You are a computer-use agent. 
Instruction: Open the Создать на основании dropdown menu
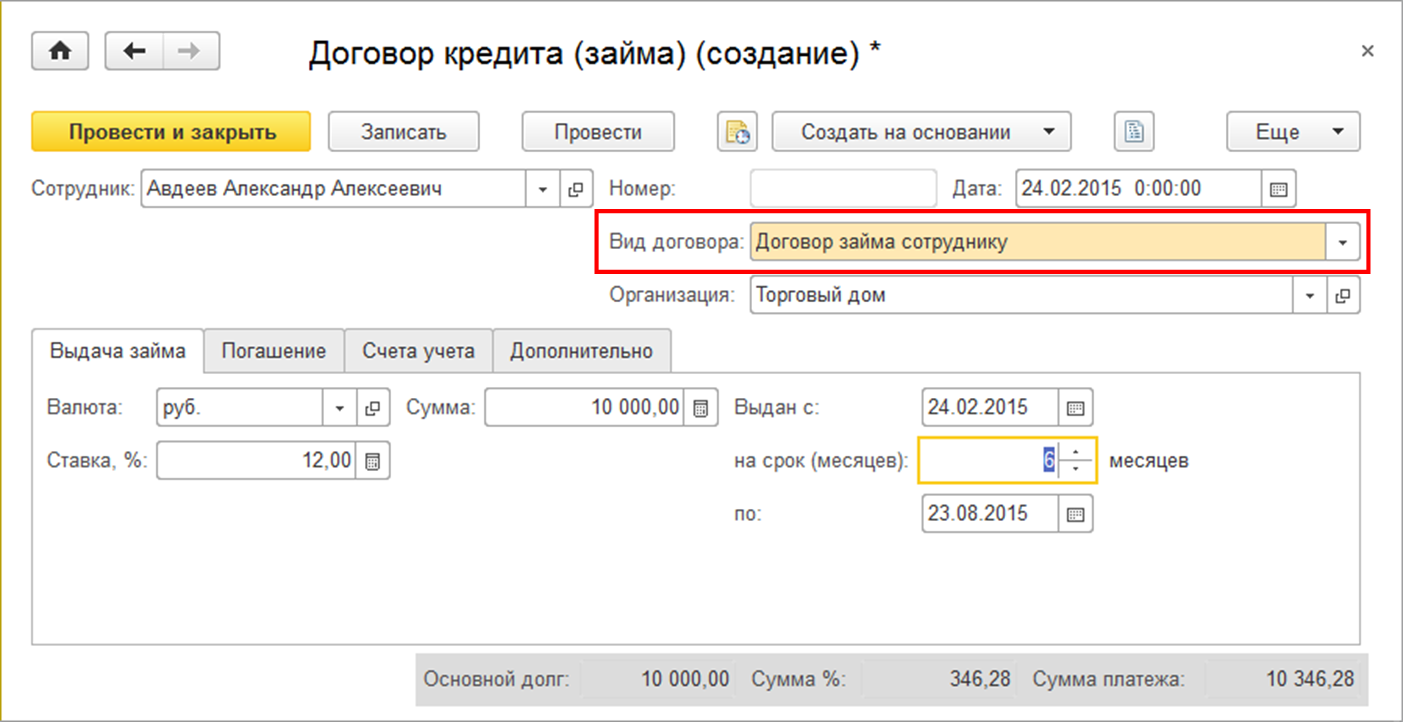[921, 132]
